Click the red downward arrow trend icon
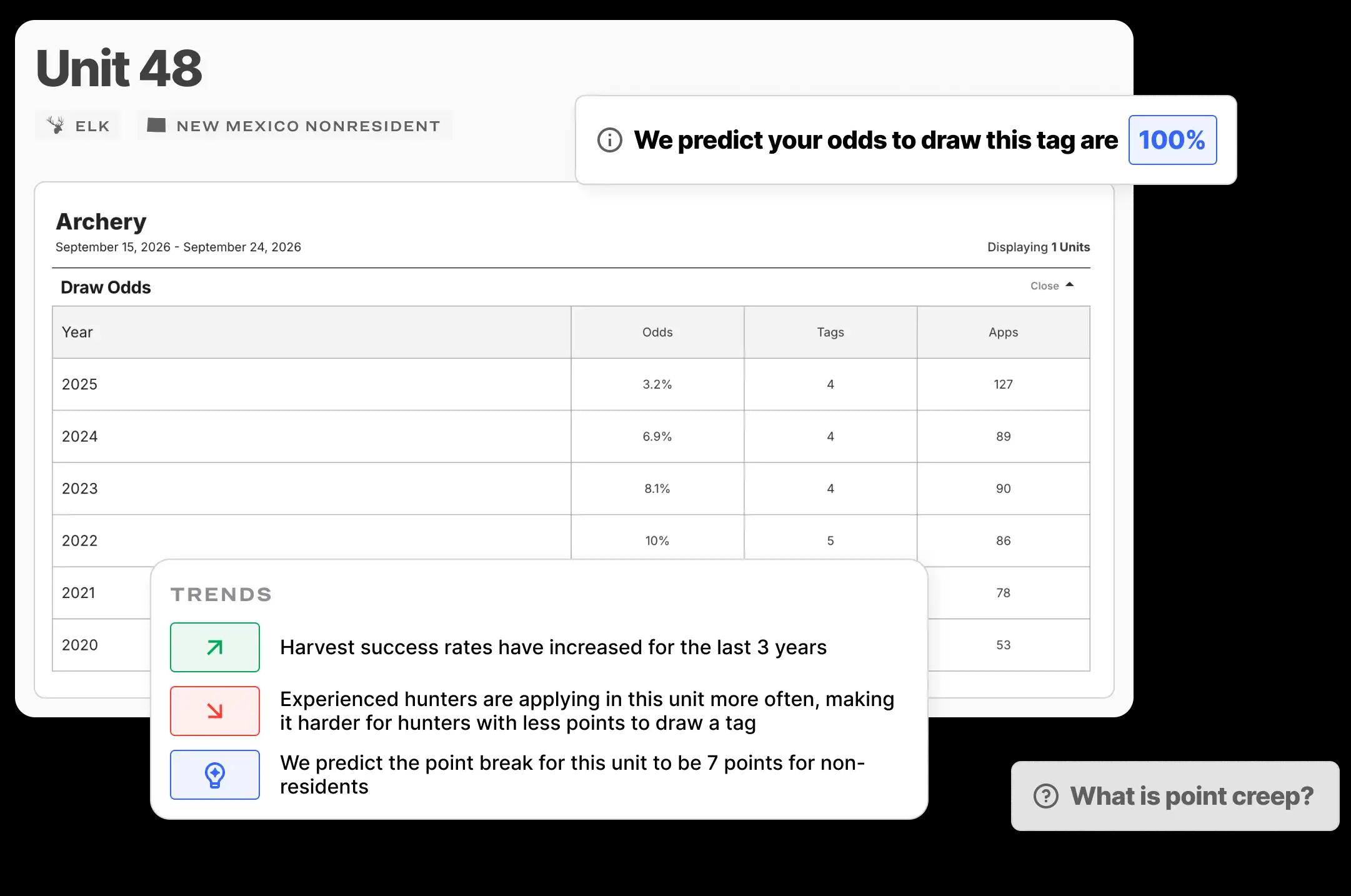The image size is (1351, 896). click(x=214, y=711)
